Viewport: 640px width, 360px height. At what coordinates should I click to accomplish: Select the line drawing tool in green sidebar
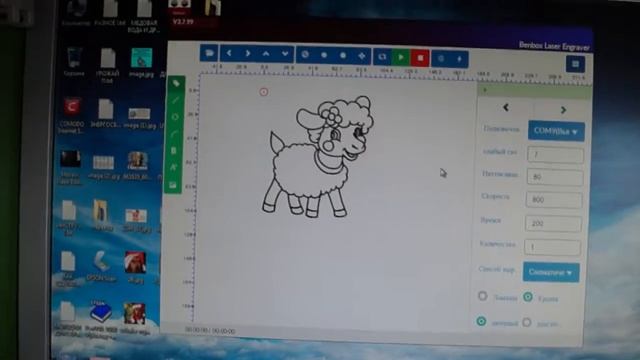click(176, 100)
